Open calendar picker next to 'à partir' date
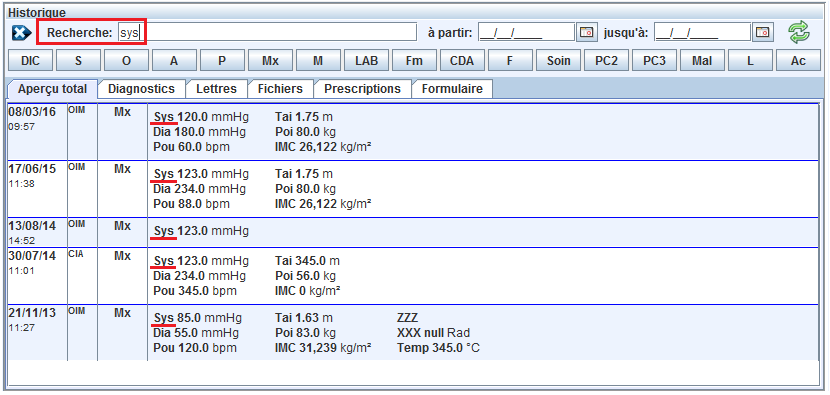The width and height of the screenshot is (830, 395). [586, 33]
